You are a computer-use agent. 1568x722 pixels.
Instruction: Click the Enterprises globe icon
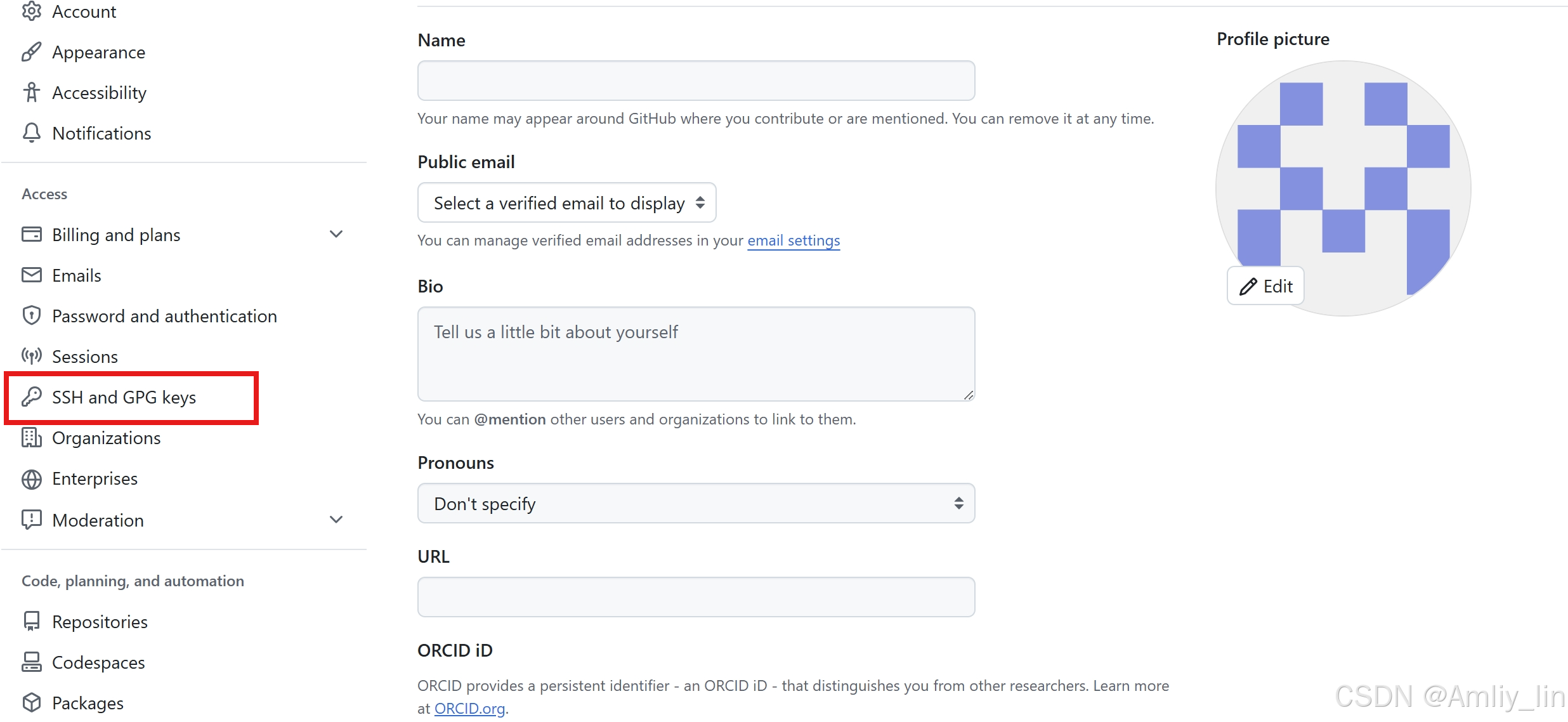pos(31,479)
